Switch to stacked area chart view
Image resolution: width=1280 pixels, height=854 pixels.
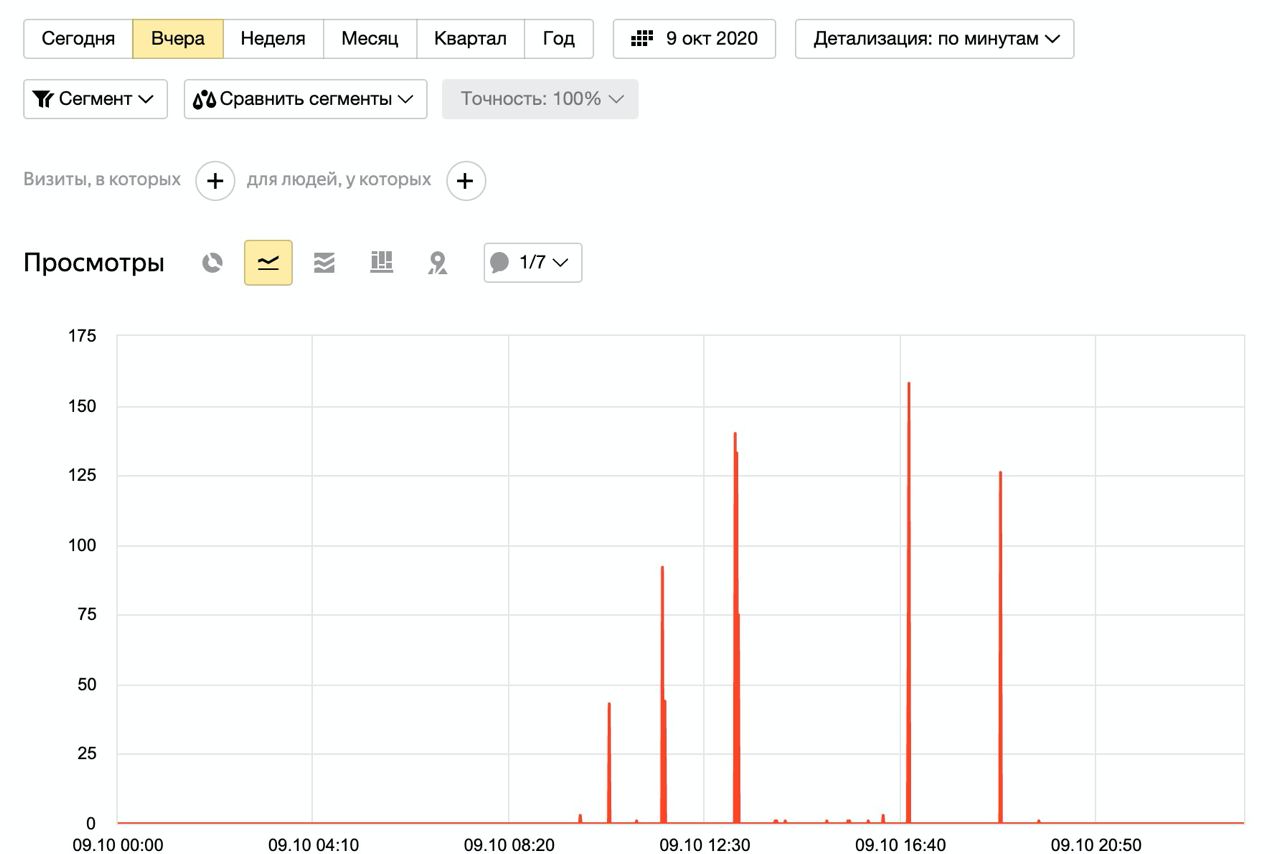324,263
